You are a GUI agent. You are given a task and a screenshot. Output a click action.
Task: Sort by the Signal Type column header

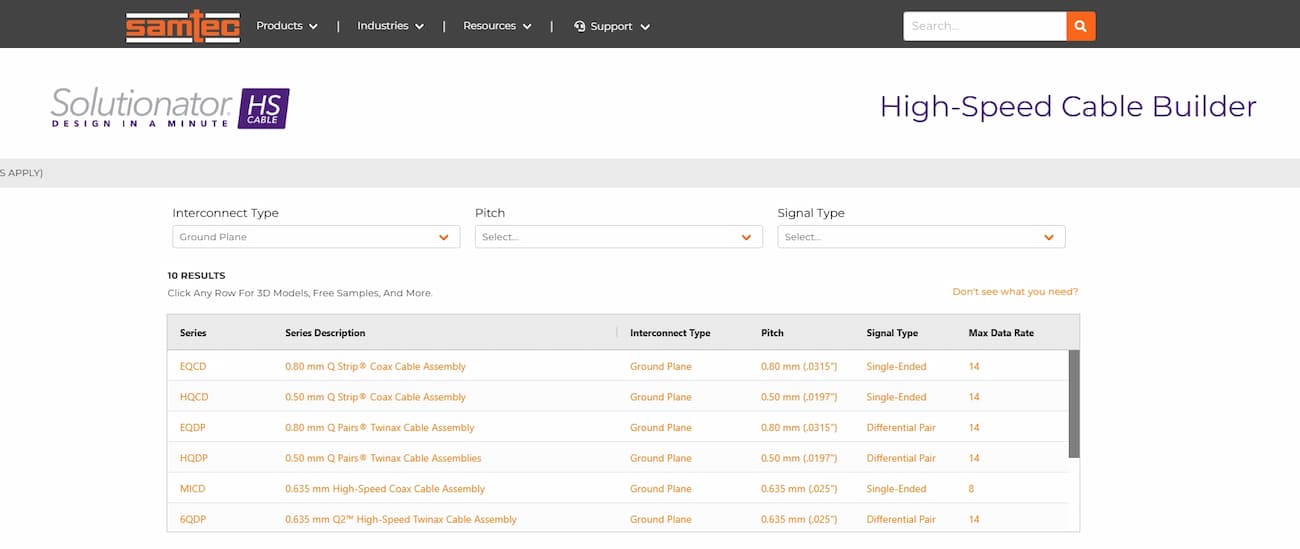892,333
